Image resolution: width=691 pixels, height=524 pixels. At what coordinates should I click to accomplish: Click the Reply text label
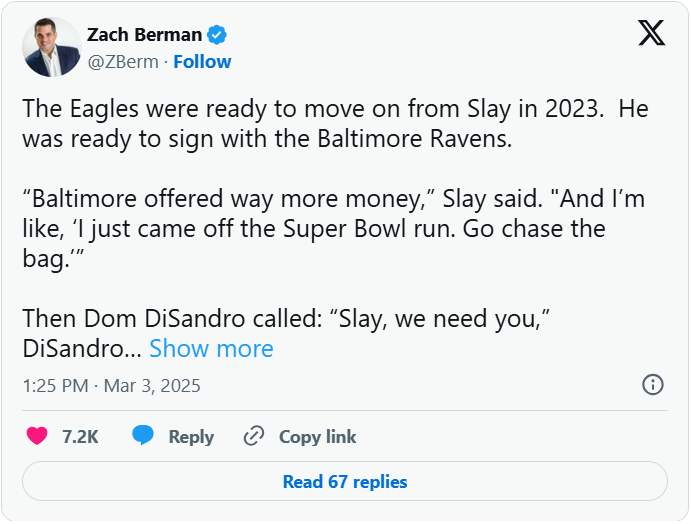coord(191,436)
